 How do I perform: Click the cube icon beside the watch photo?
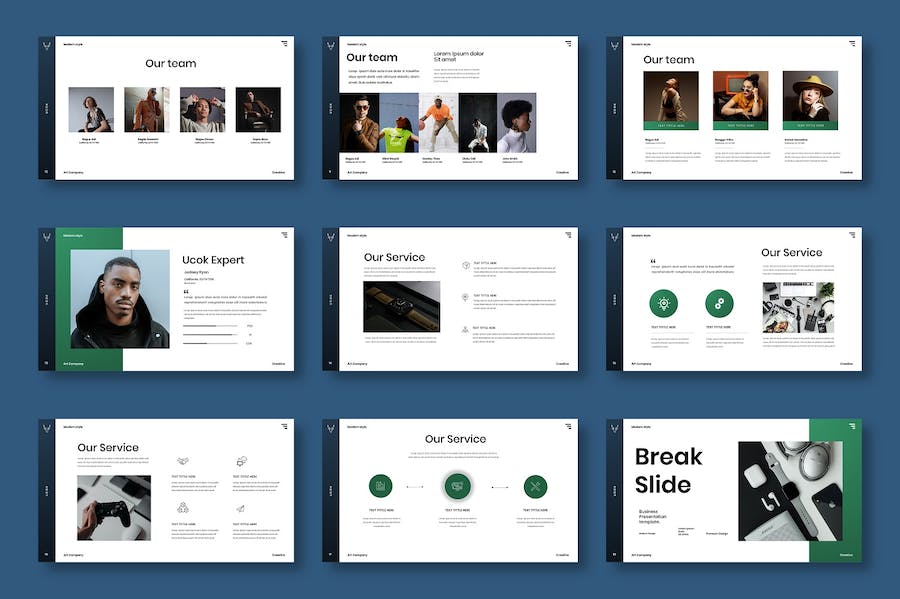[466, 266]
